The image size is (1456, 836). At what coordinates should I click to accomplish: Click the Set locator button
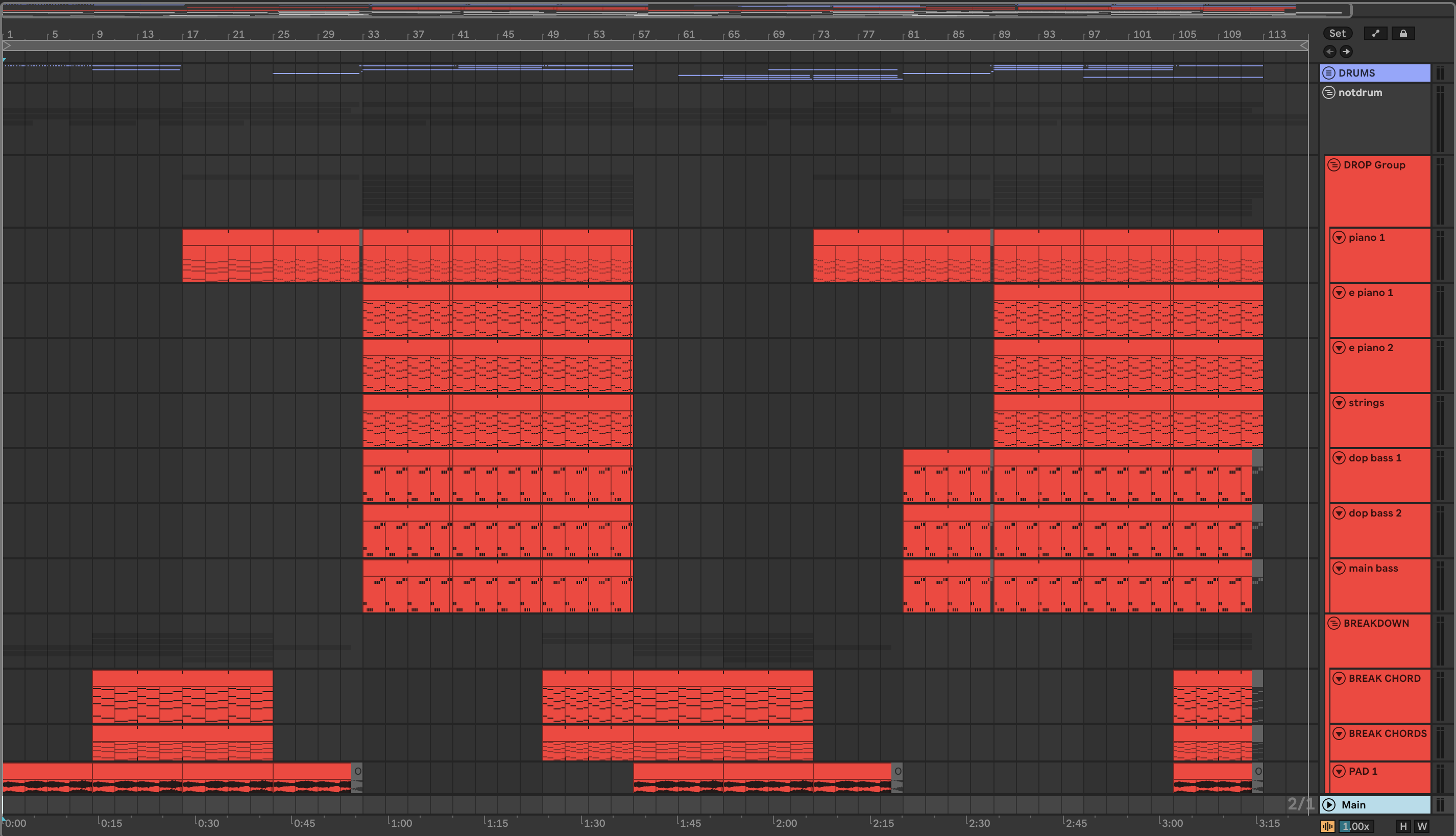tap(1337, 33)
